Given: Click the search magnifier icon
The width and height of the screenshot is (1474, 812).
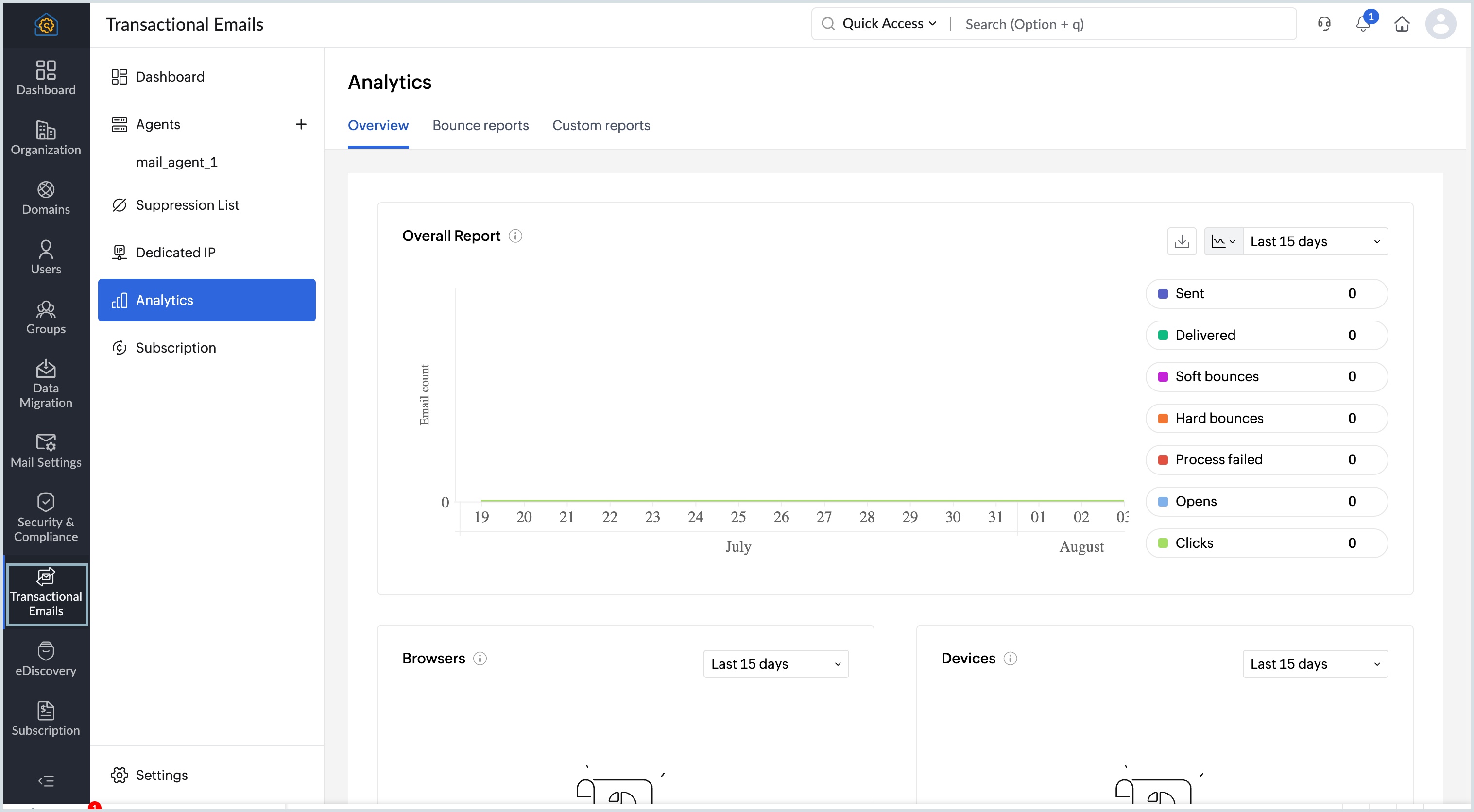Looking at the screenshot, I should point(828,23).
